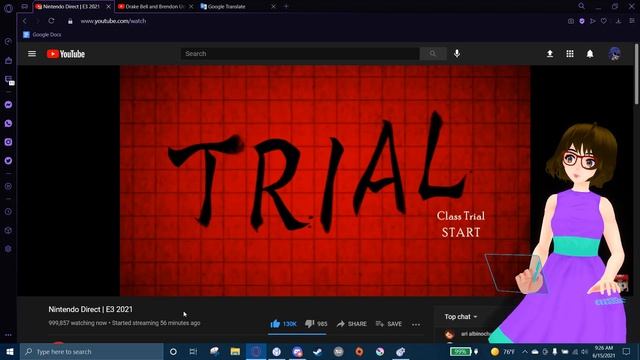Open the Google Docs bookmark
Image resolution: width=640 pixels, height=360 pixels.
(42, 35)
